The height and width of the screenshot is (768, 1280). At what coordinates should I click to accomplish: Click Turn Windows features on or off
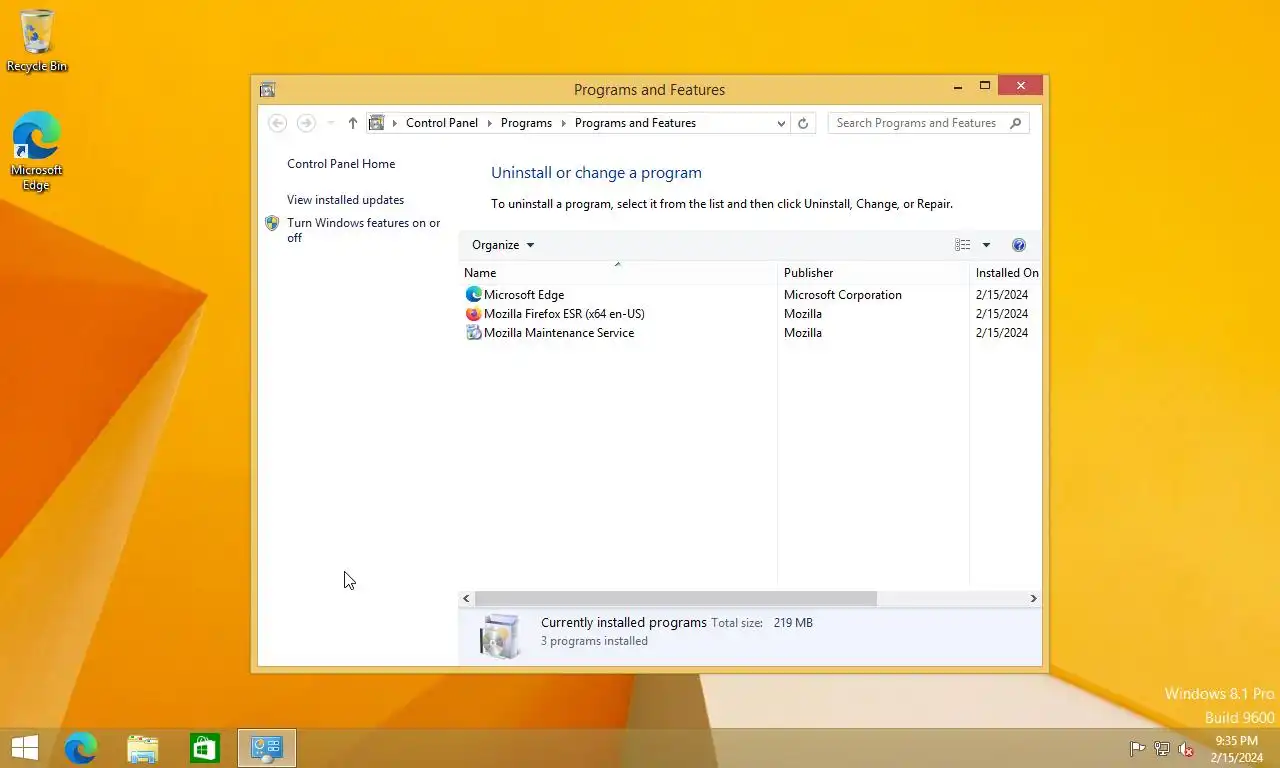363,230
